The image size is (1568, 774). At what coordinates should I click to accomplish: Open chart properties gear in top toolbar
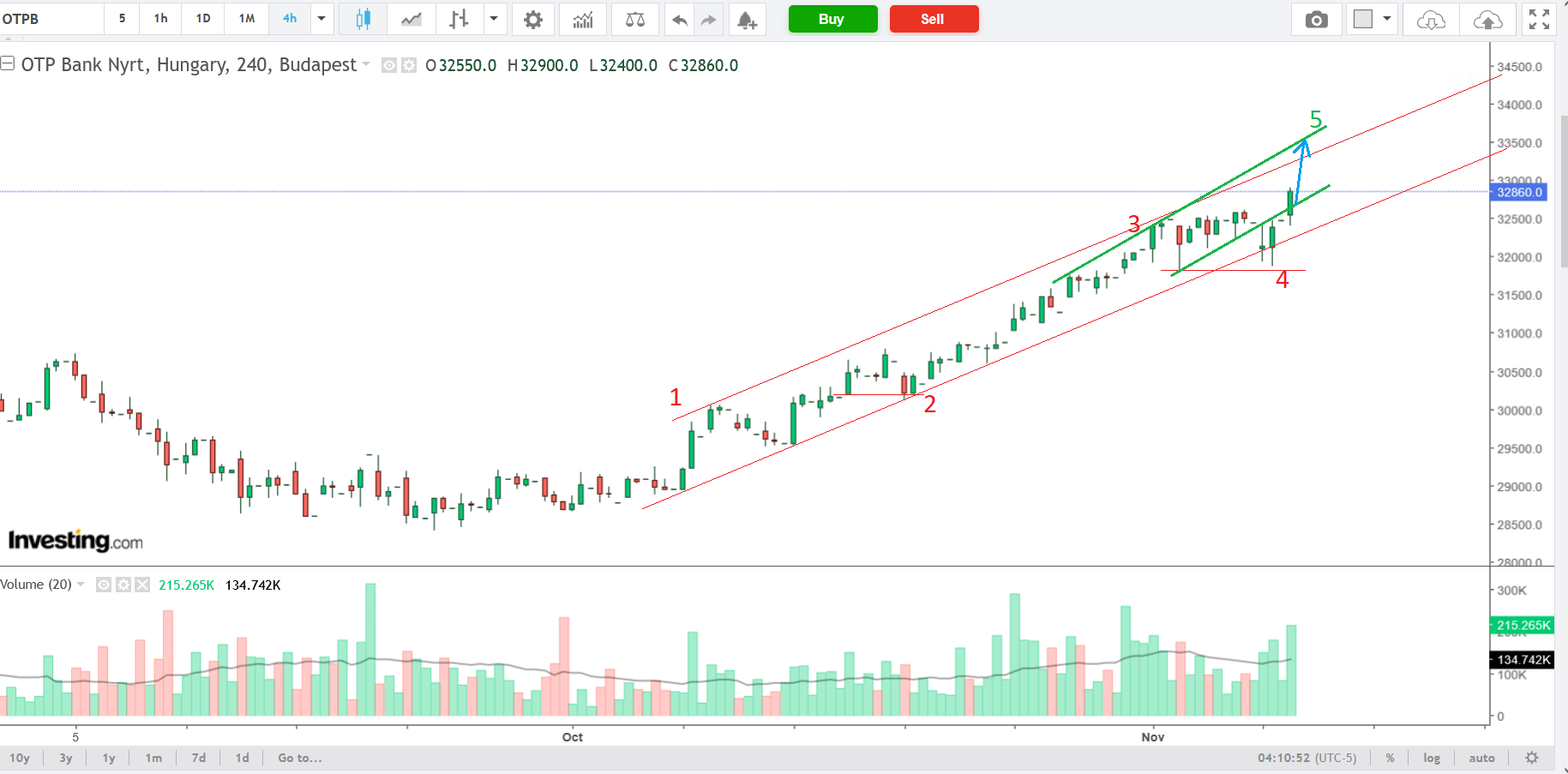(x=533, y=19)
